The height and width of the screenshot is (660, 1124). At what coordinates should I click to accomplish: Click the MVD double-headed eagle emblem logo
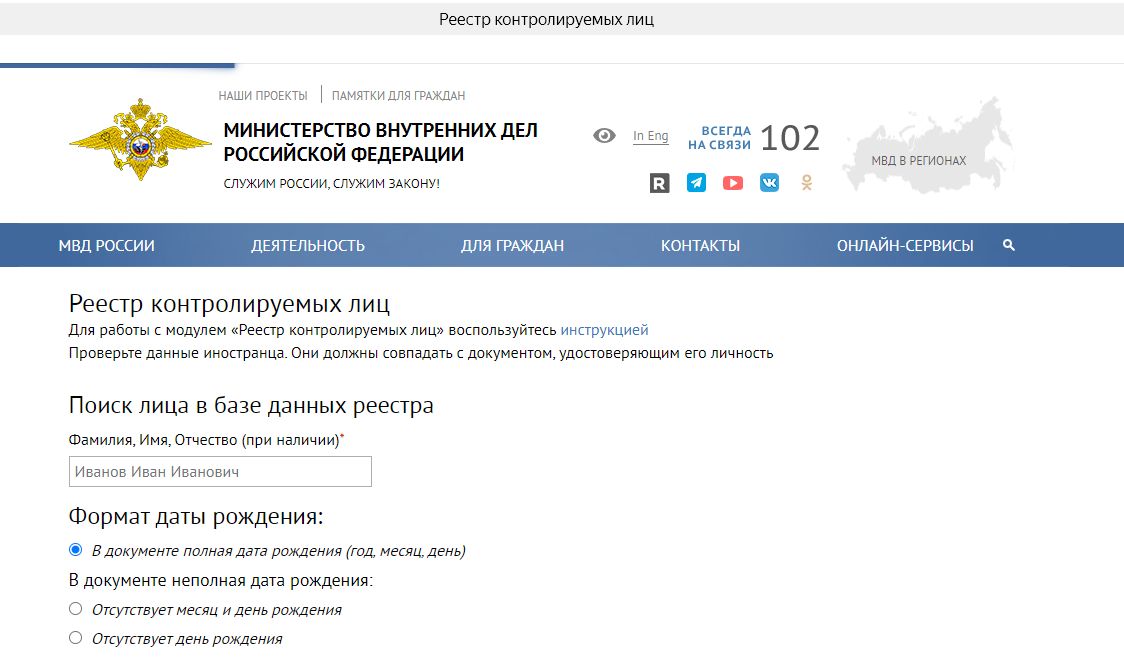click(x=140, y=139)
